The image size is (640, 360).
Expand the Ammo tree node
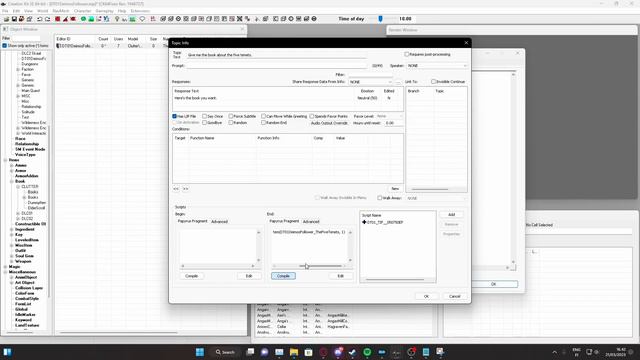[12, 165]
